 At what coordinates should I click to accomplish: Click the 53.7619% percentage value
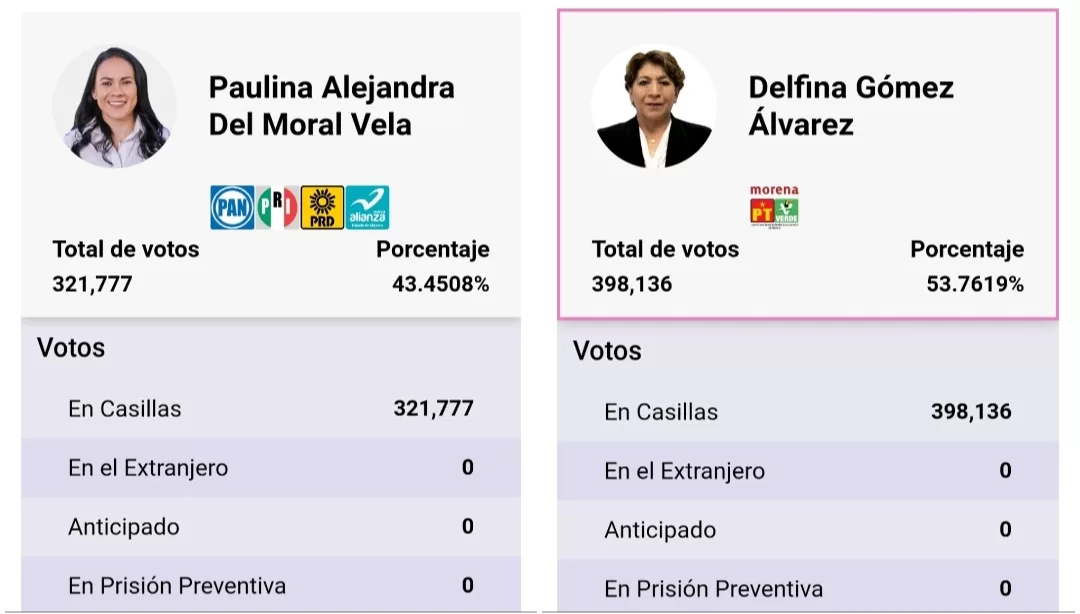pyautogui.click(x=975, y=284)
